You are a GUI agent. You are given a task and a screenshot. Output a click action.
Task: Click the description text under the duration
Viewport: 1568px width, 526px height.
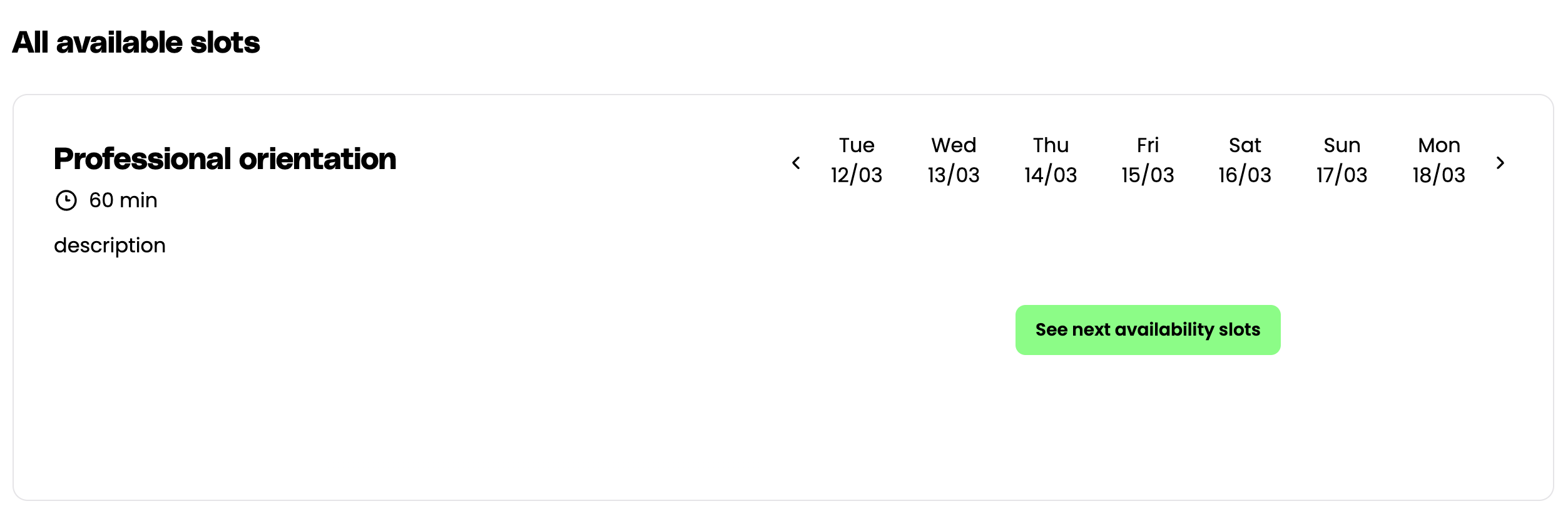point(109,245)
